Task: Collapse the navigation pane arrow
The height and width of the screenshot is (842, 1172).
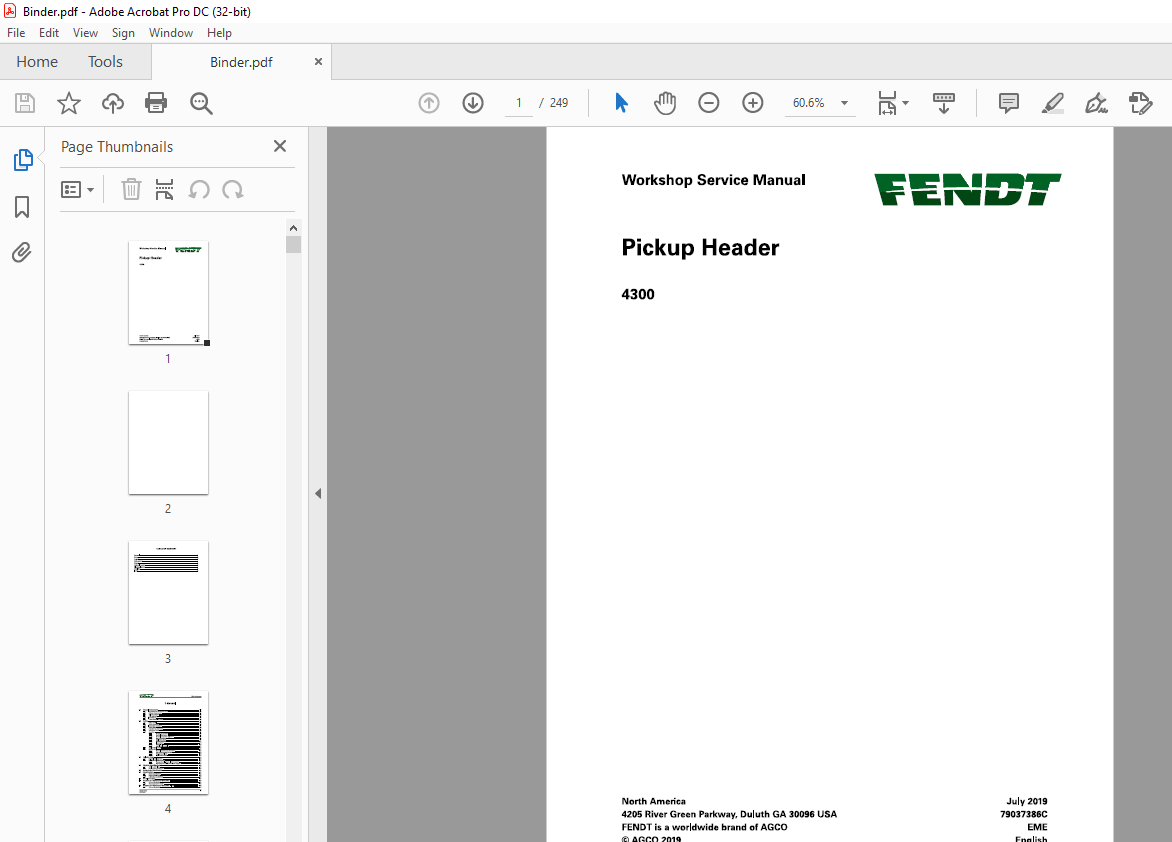Action: (x=318, y=494)
